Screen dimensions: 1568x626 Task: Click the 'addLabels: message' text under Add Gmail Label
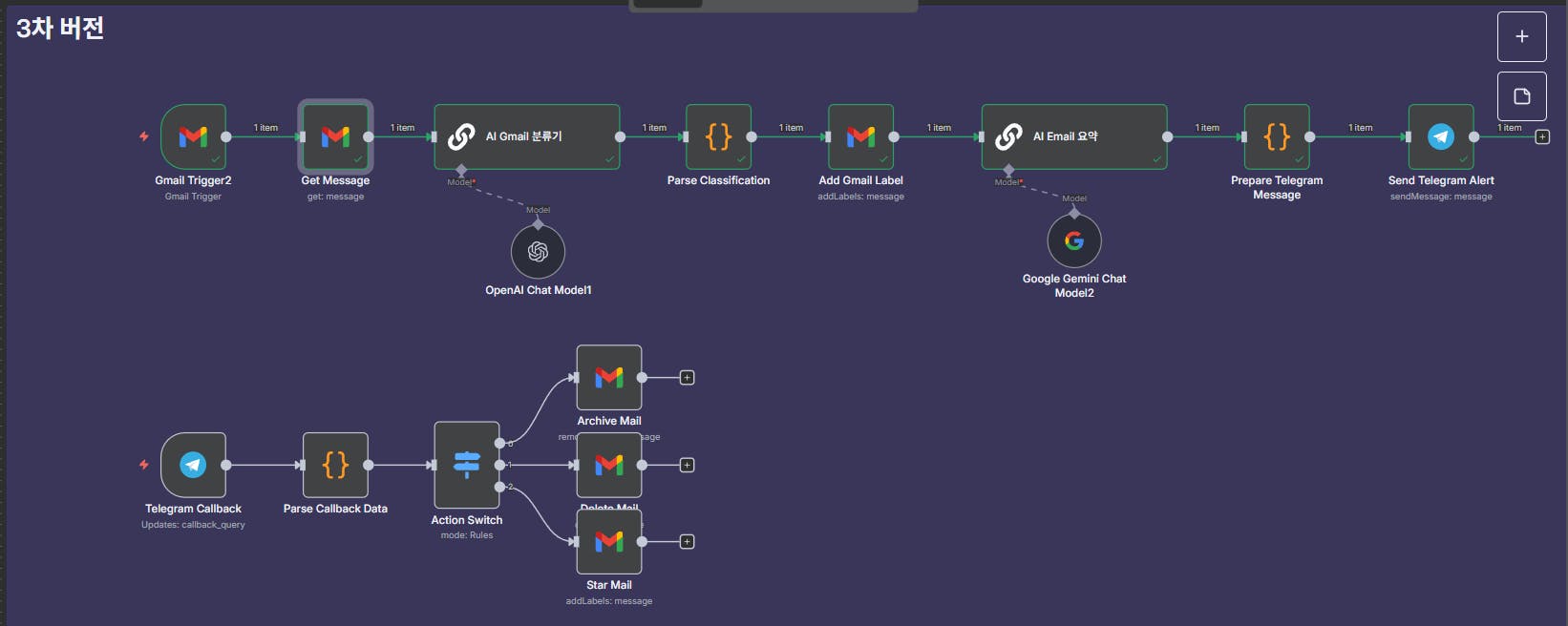[860, 197]
